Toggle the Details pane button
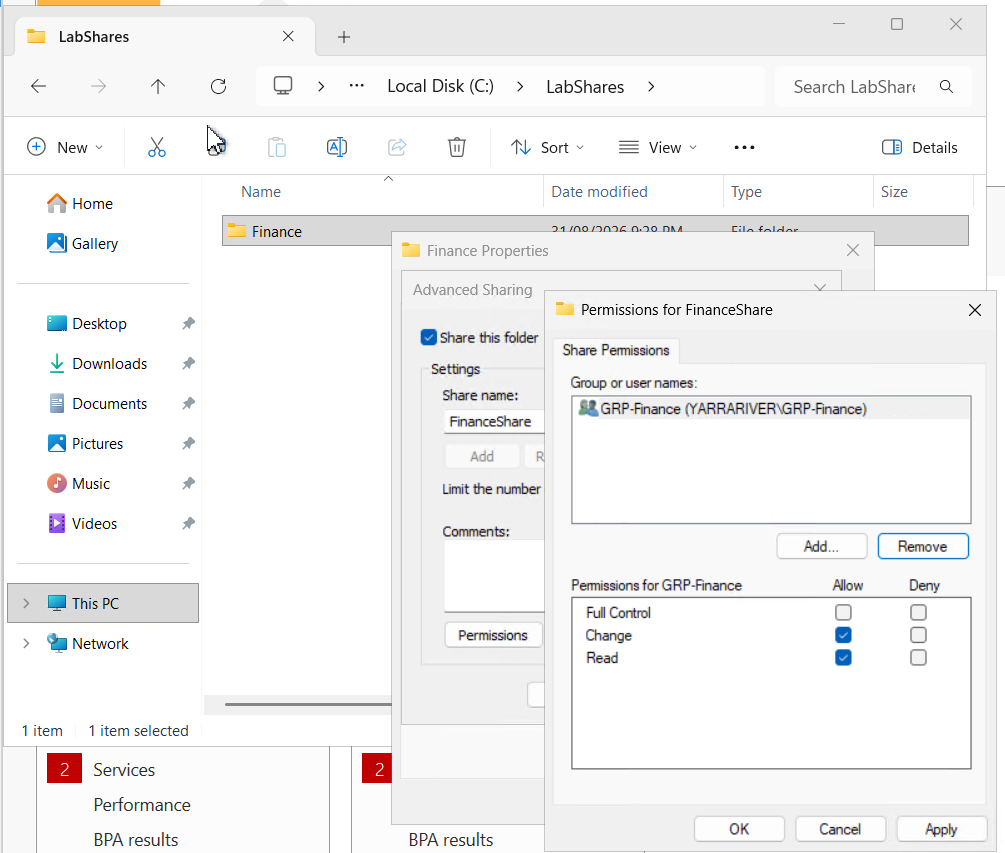 [x=919, y=147]
